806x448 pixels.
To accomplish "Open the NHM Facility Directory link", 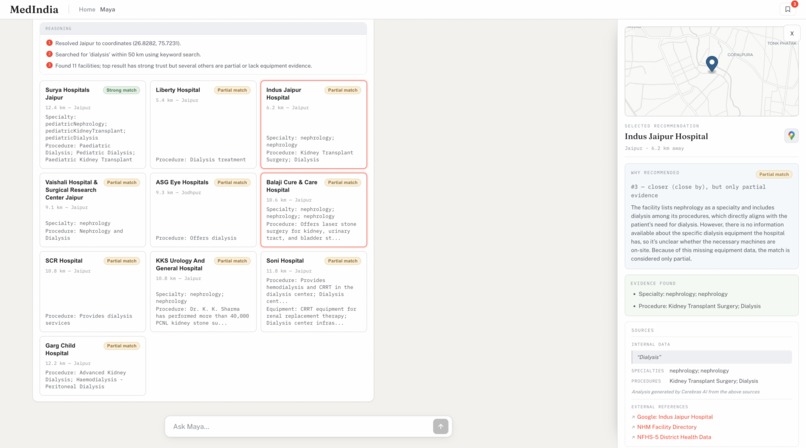I will pos(666,427).
